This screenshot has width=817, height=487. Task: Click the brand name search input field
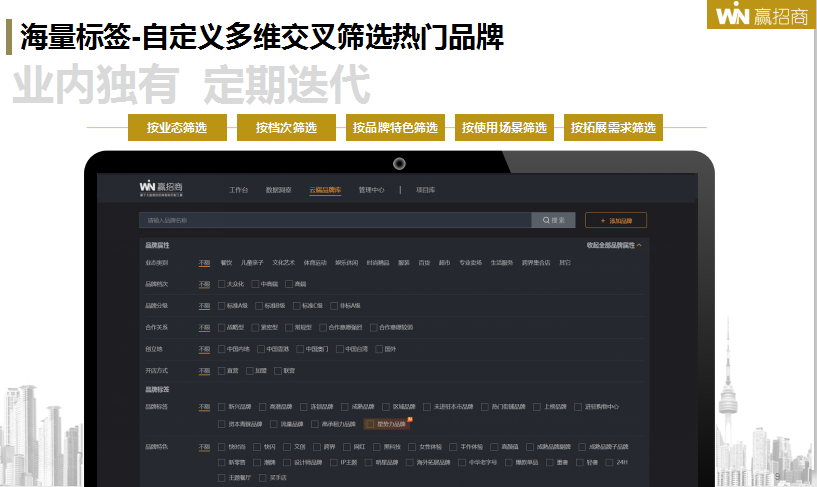335,220
